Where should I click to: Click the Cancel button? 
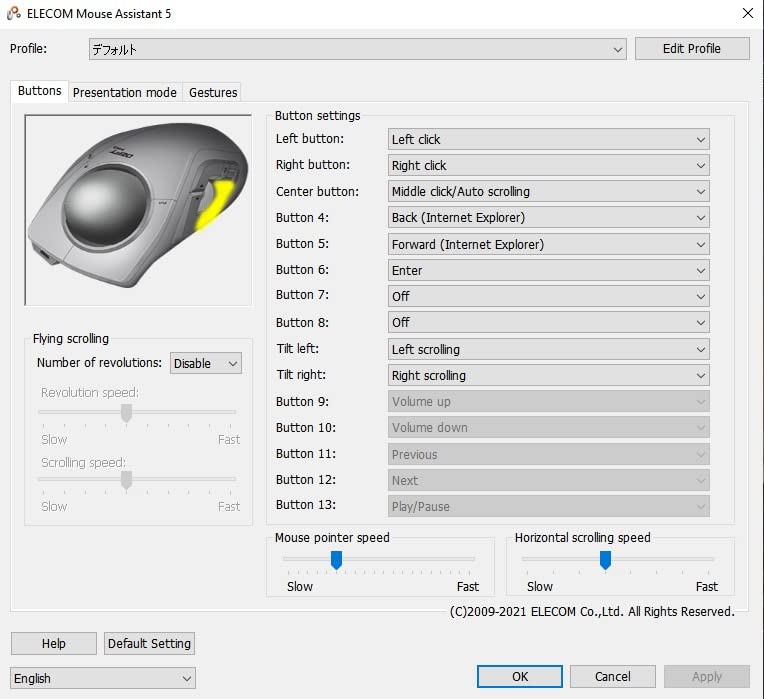pos(613,677)
